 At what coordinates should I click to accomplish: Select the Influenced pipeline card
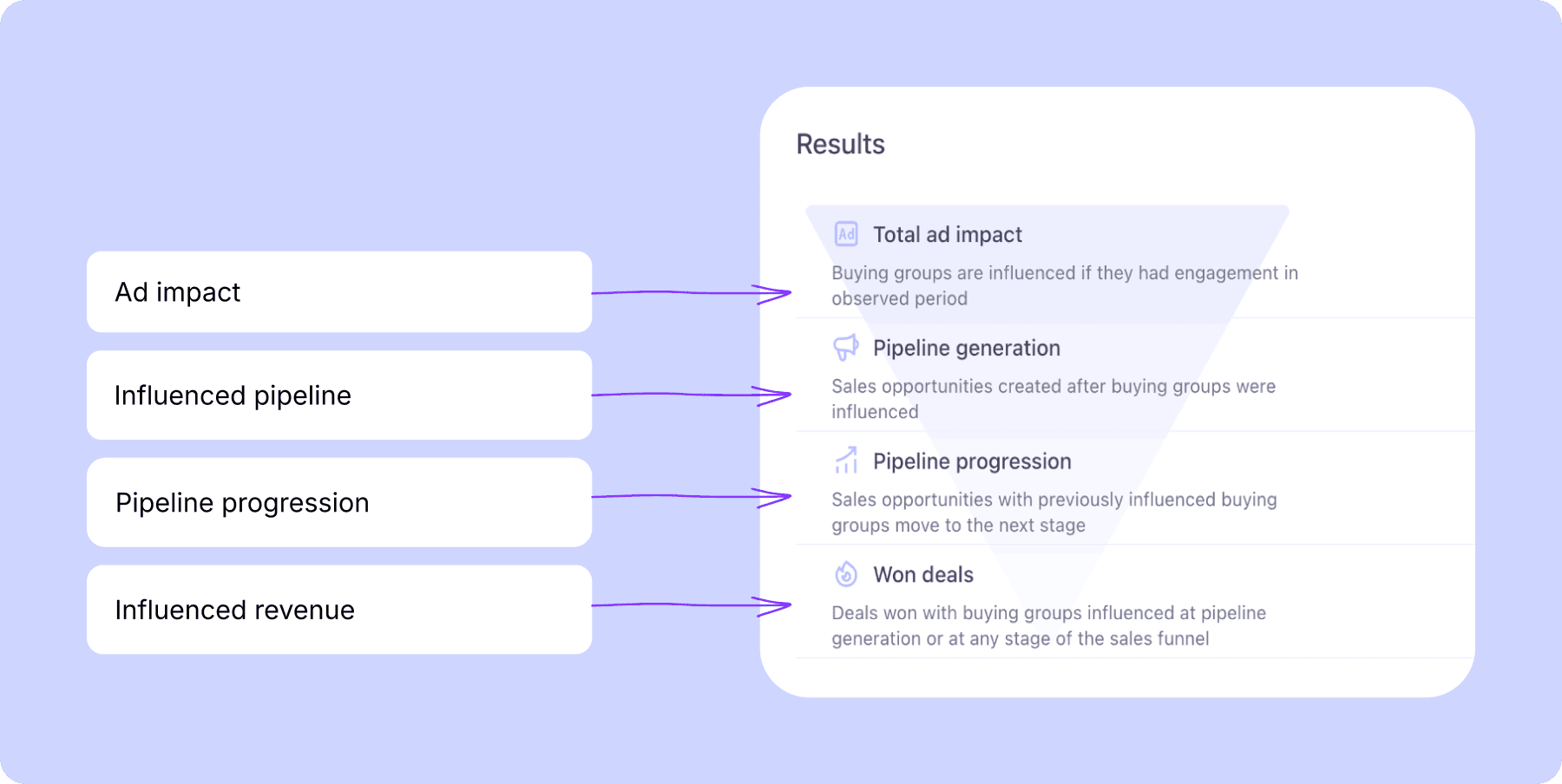tap(339, 395)
